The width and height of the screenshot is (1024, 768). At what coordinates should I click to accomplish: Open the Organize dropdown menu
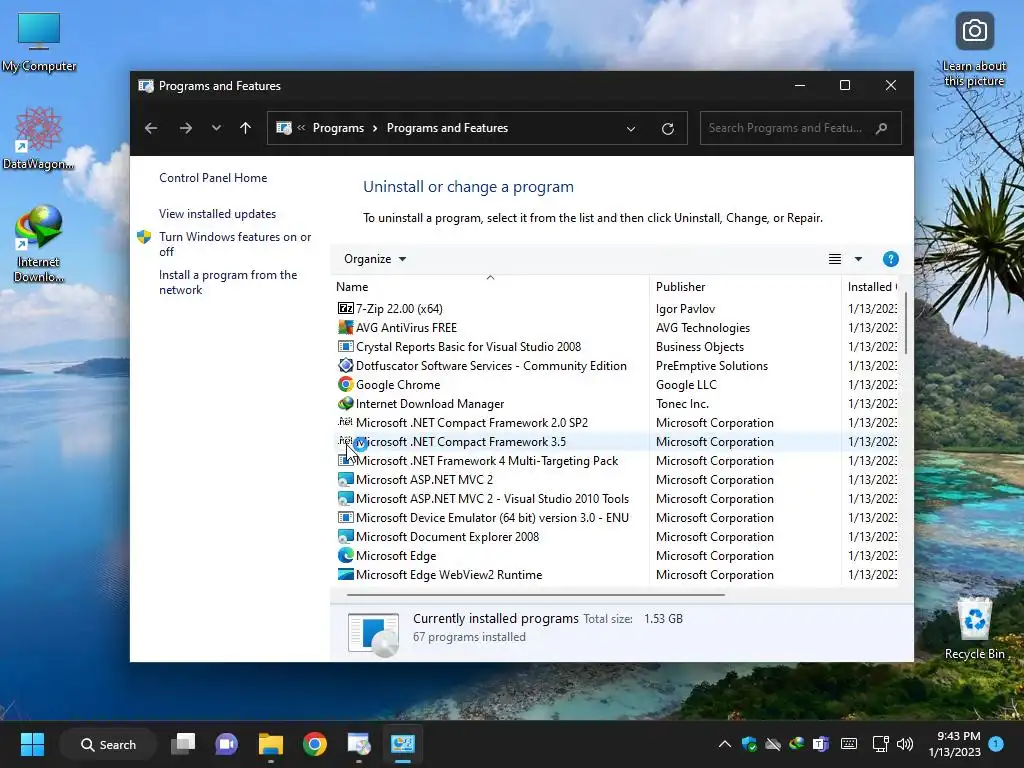tap(375, 259)
